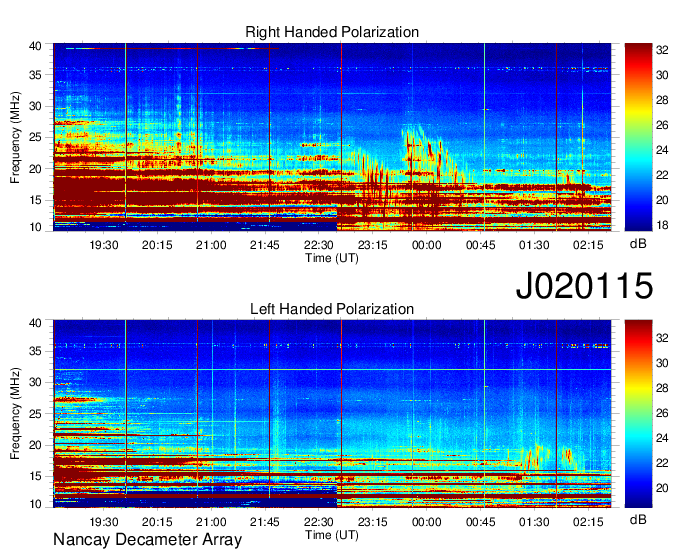Click the 15 MHz tick of left-handed plot
This screenshot has width=680, height=552.
[35, 476]
